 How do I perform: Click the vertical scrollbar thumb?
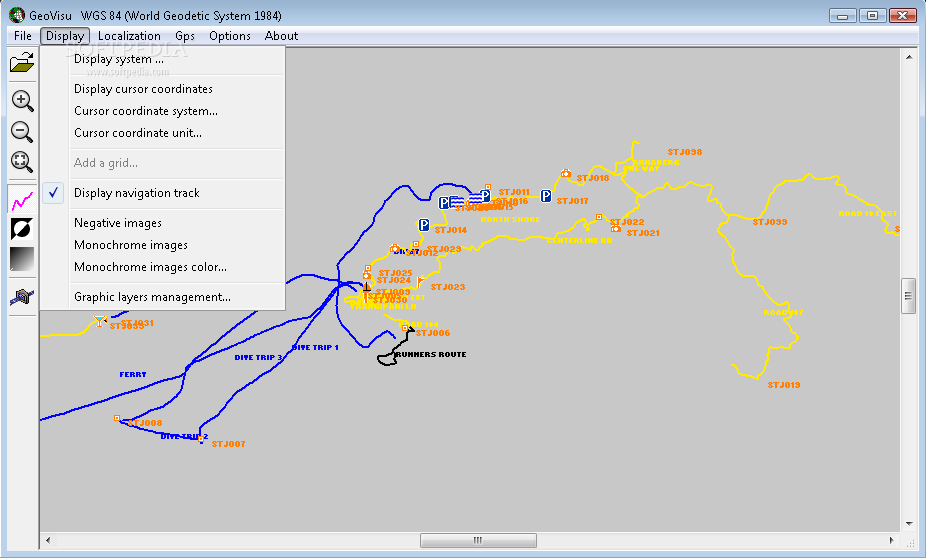click(x=909, y=296)
